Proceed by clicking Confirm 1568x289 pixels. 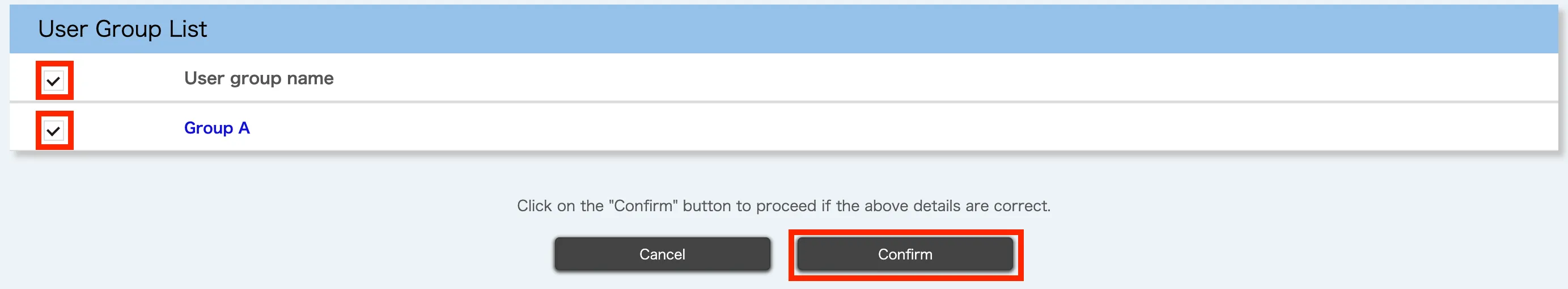[905, 254]
